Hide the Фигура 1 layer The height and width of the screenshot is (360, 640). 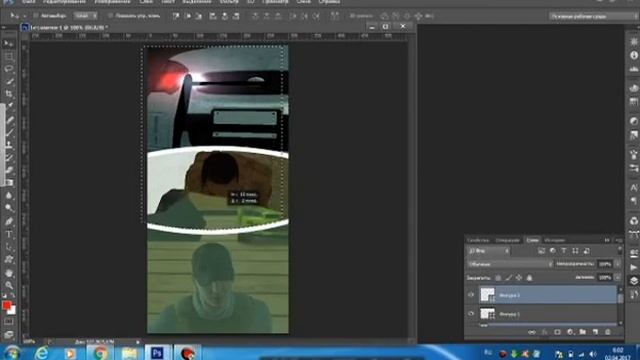tap(471, 314)
